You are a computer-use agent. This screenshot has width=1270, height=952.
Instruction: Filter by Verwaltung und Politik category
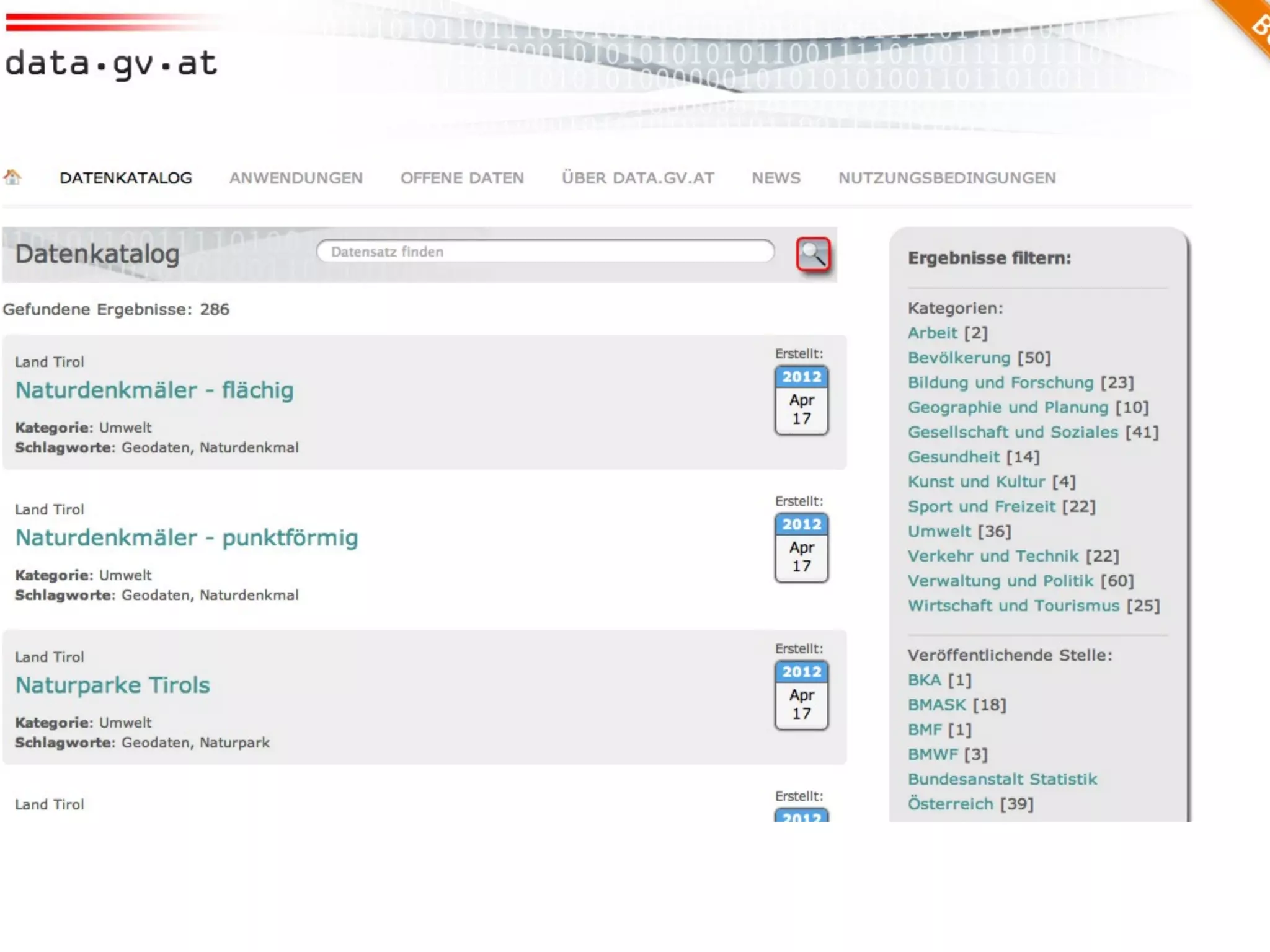click(1000, 581)
